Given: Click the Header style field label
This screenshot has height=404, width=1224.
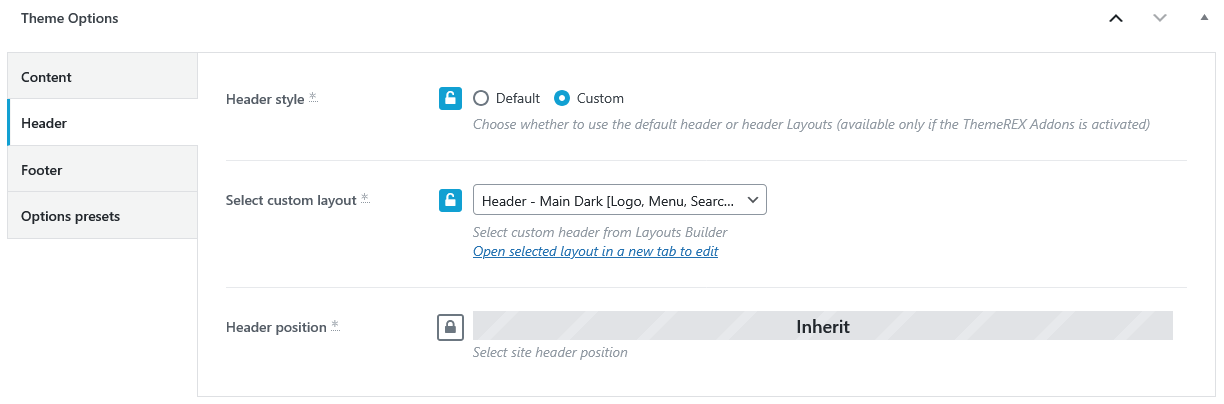Looking at the screenshot, I should point(265,99).
